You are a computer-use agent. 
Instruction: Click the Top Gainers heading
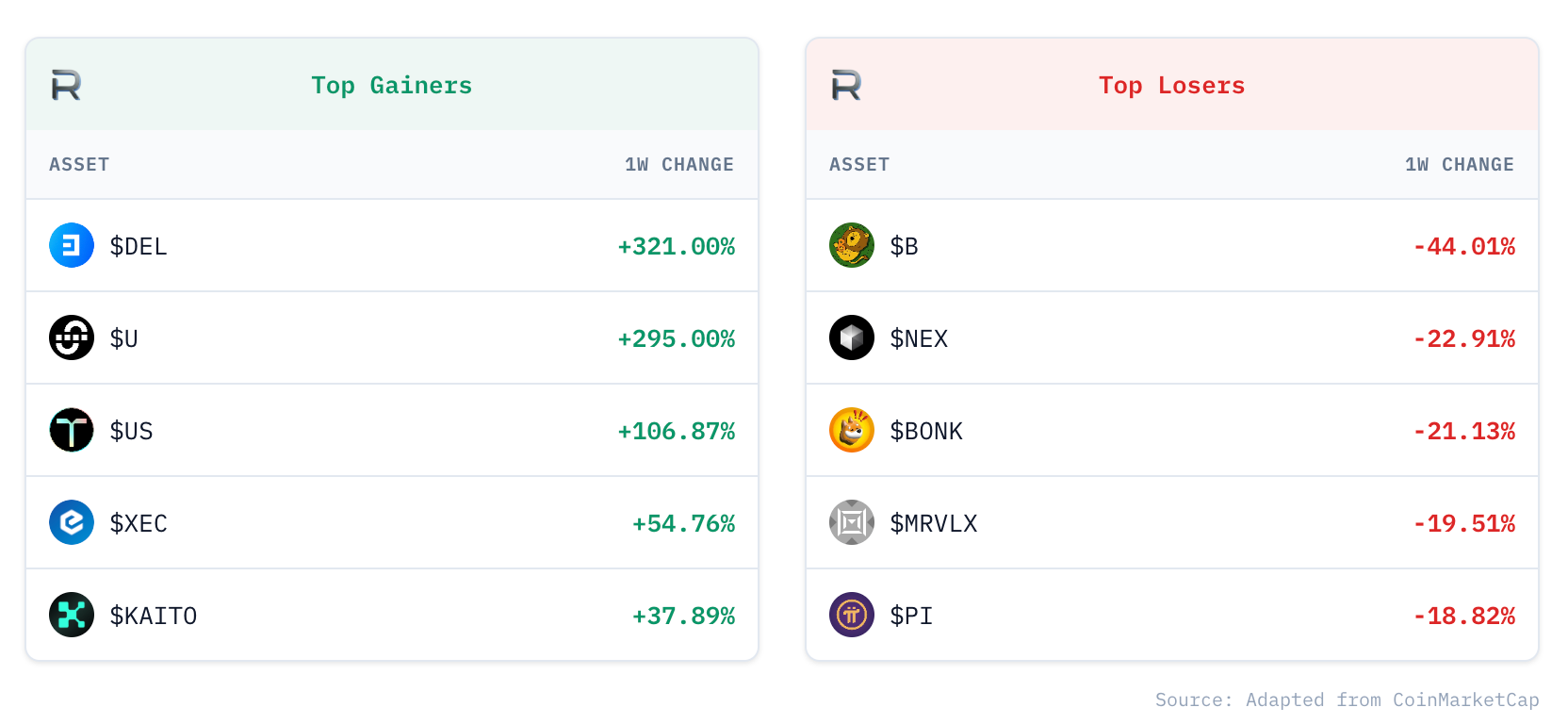click(x=392, y=85)
